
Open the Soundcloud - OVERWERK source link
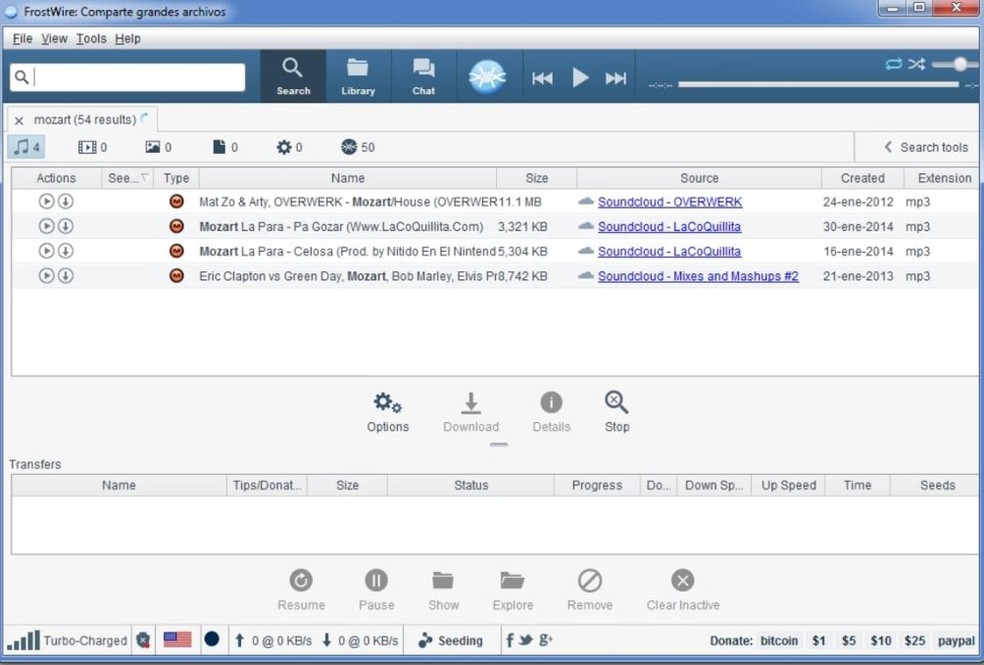point(669,202)
